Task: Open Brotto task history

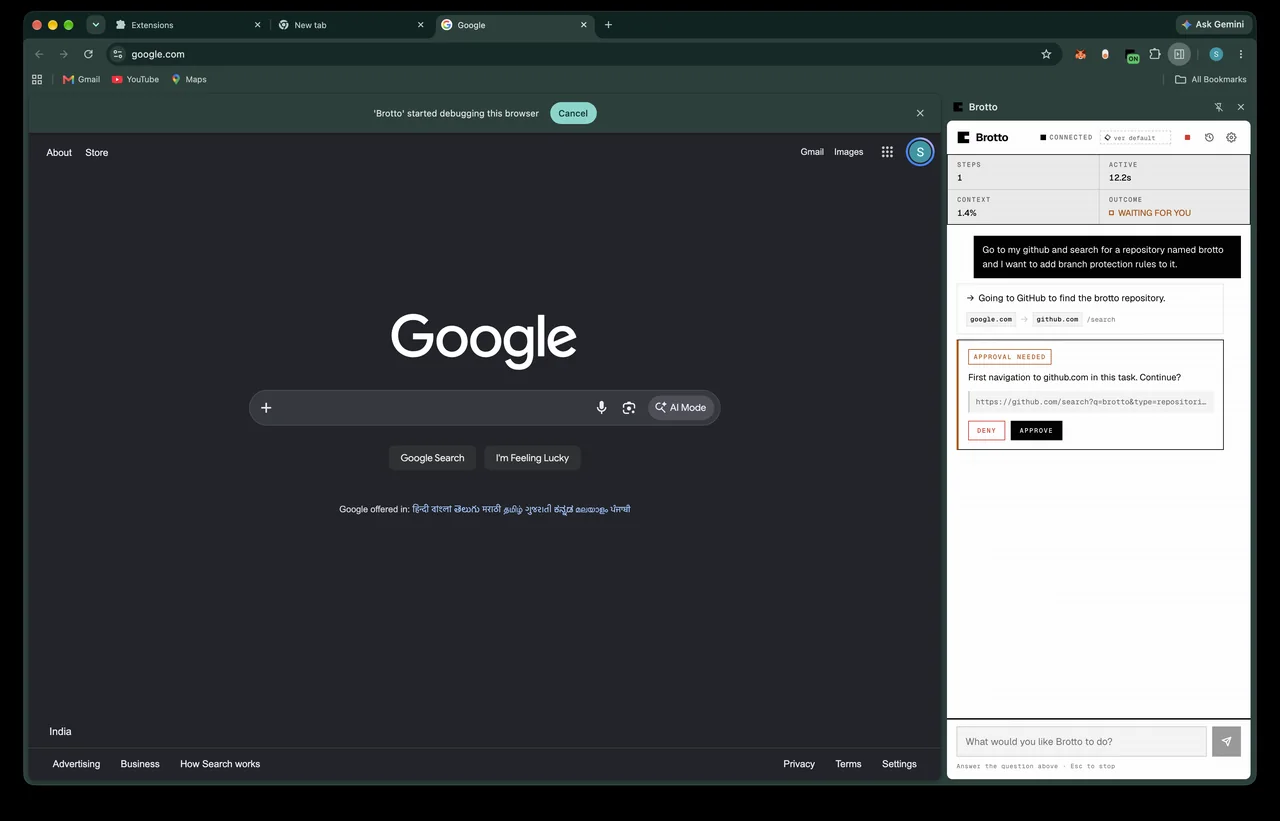Action: tap(1209, 137)
